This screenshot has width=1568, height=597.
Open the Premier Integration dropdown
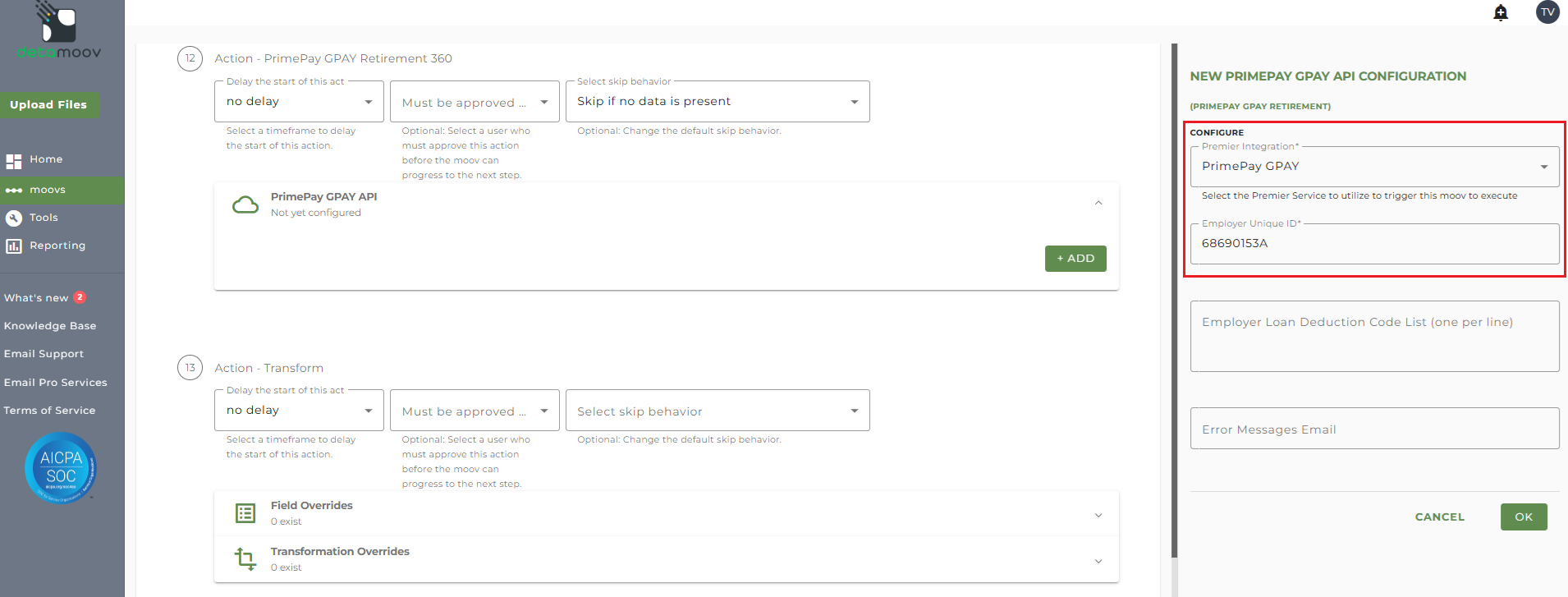coord(1374,167)
